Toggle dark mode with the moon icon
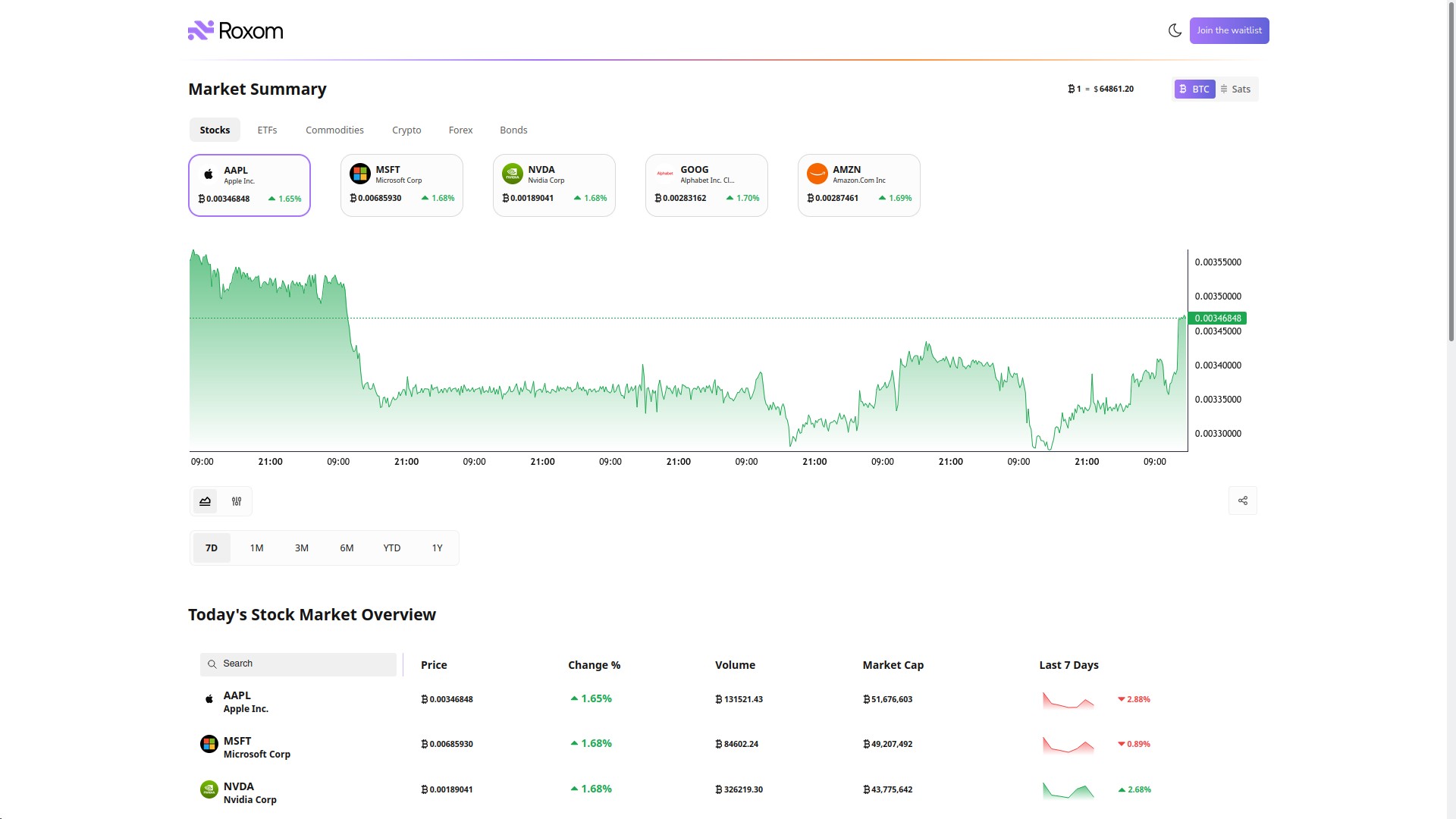 [1174, 30]
